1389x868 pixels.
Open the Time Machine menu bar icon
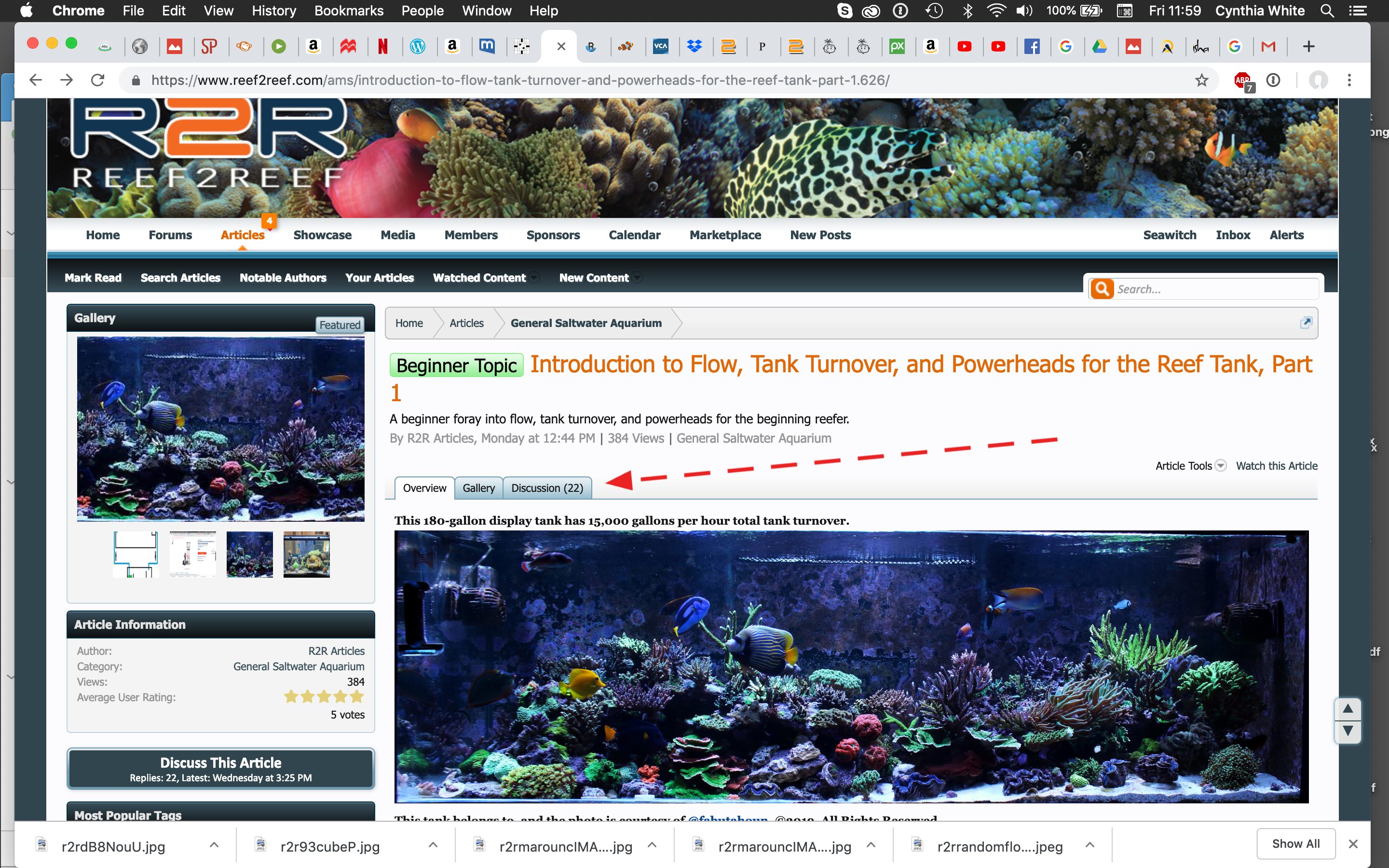pyautogui.click(x=934, y=10)
